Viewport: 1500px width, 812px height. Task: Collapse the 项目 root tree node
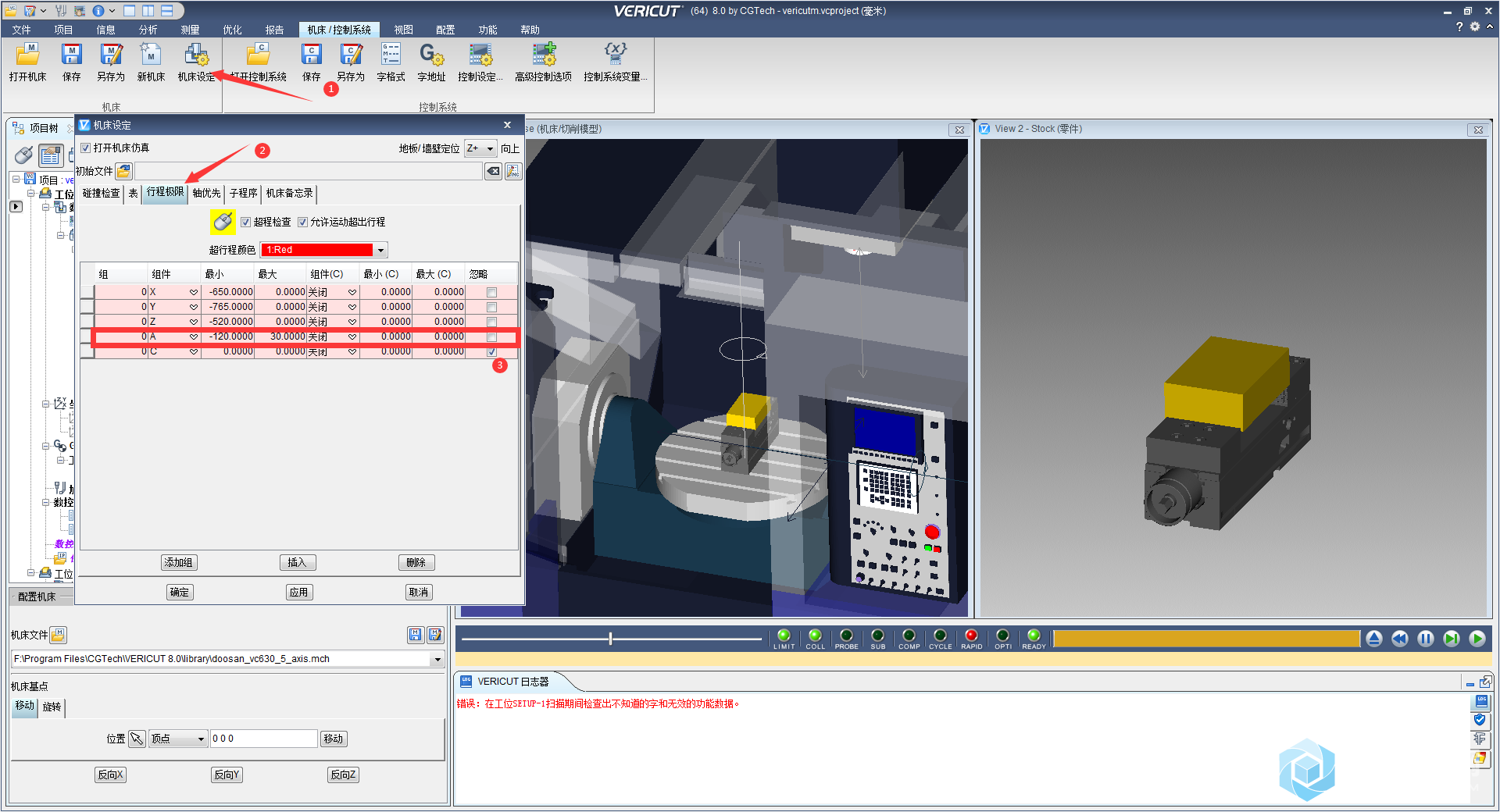(x=16, y=180)
